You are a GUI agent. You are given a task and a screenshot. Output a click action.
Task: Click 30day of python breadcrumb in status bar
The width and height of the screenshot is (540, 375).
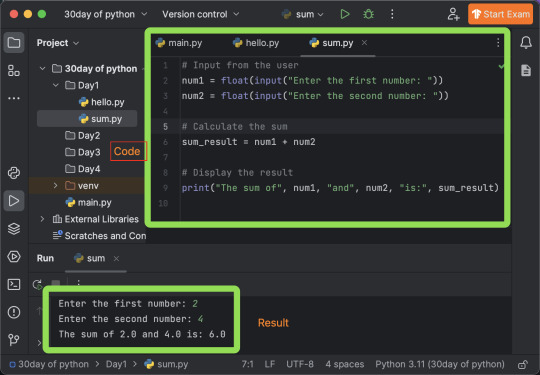49,364
